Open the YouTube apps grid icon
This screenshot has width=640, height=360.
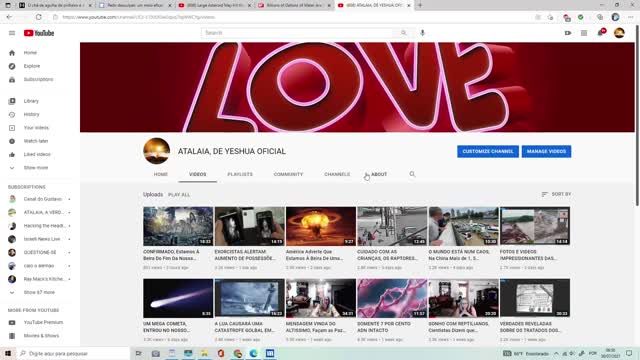click(584, 33)
